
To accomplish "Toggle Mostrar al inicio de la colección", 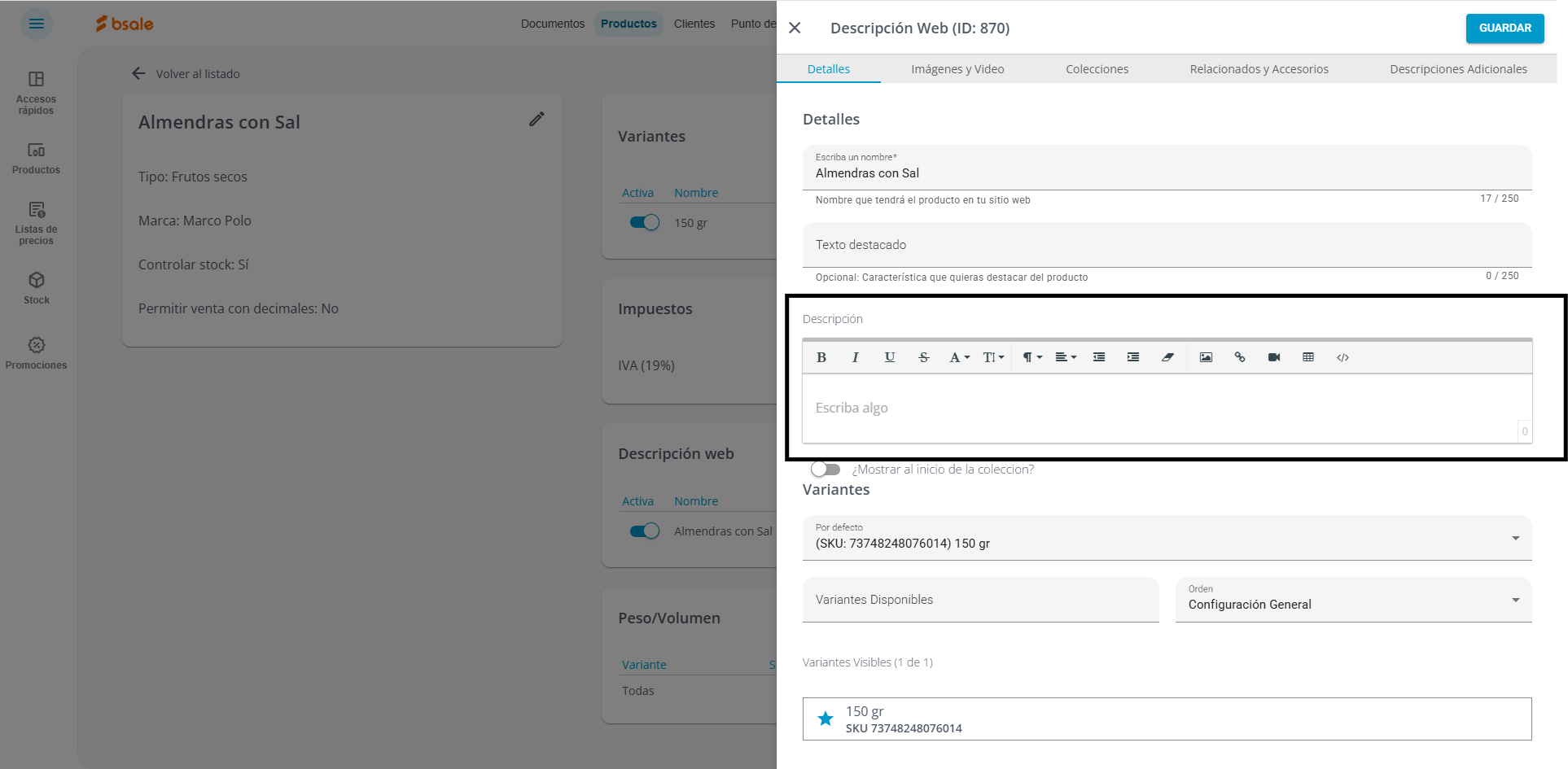I will click(825, 470).
